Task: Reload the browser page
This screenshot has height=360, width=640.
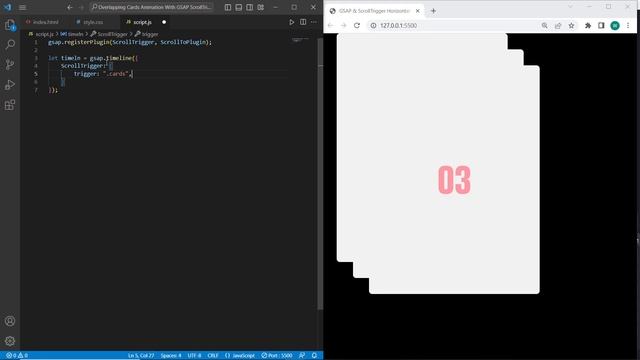Action: point(357,25)
